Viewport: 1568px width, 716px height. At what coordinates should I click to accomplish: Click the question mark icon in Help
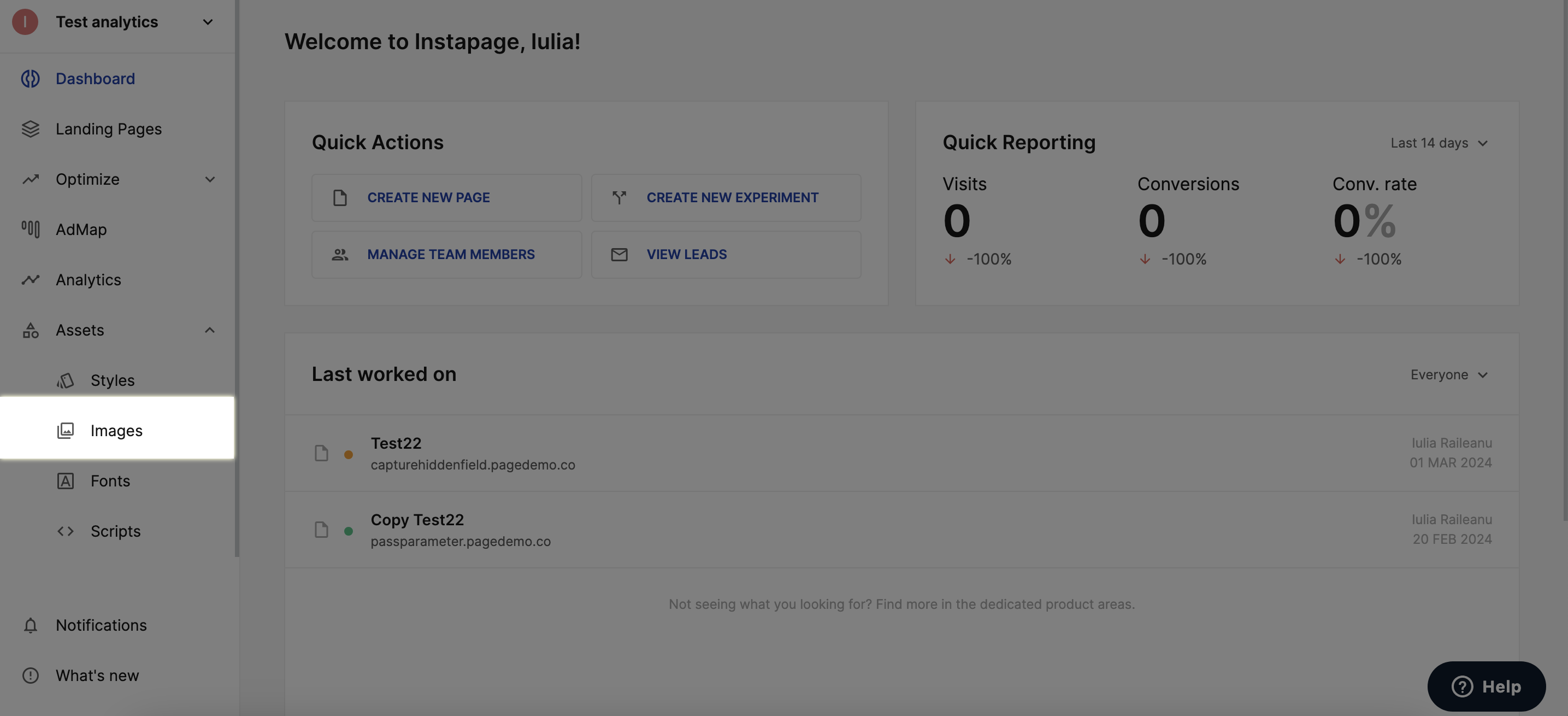(1462, 687)
